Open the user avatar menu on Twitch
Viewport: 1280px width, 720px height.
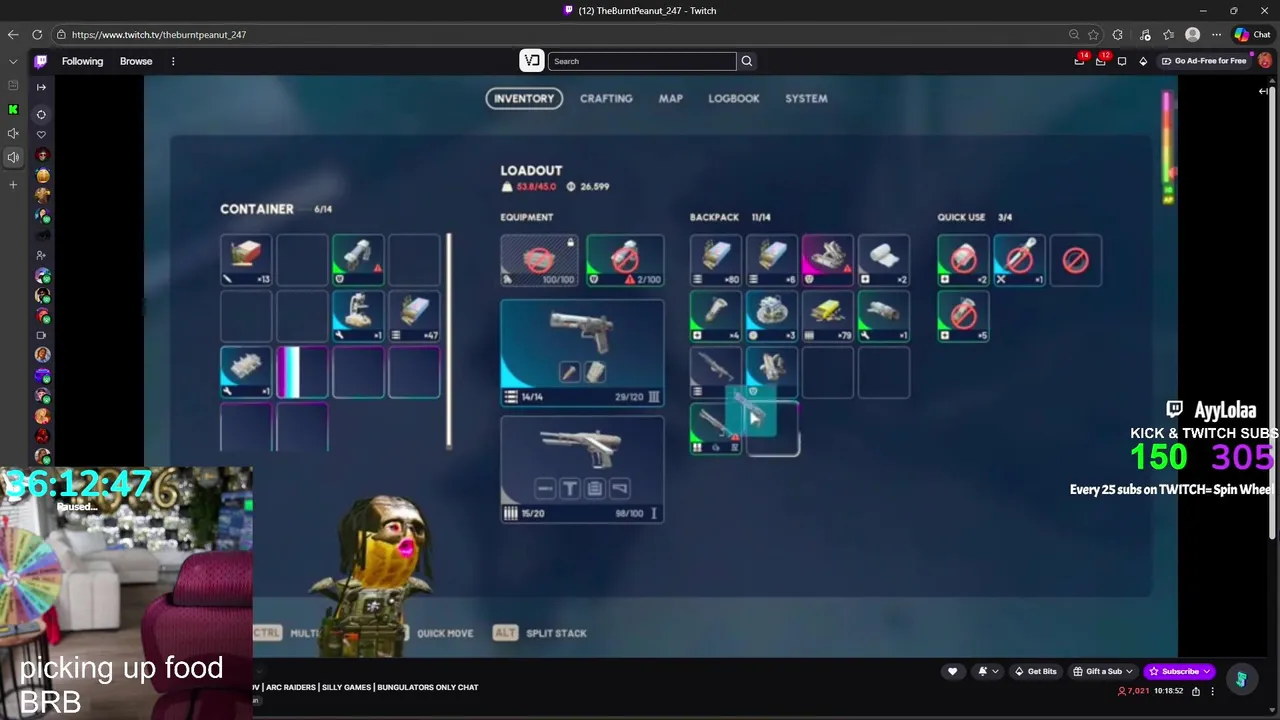click(x=1265, y=61)
